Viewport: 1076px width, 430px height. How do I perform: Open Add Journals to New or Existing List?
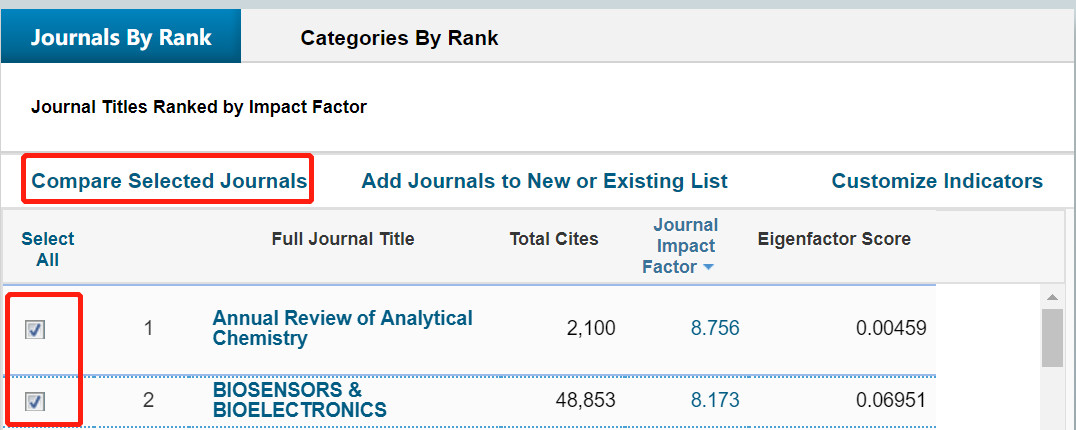pyautogui.click(x=544, y=181)
